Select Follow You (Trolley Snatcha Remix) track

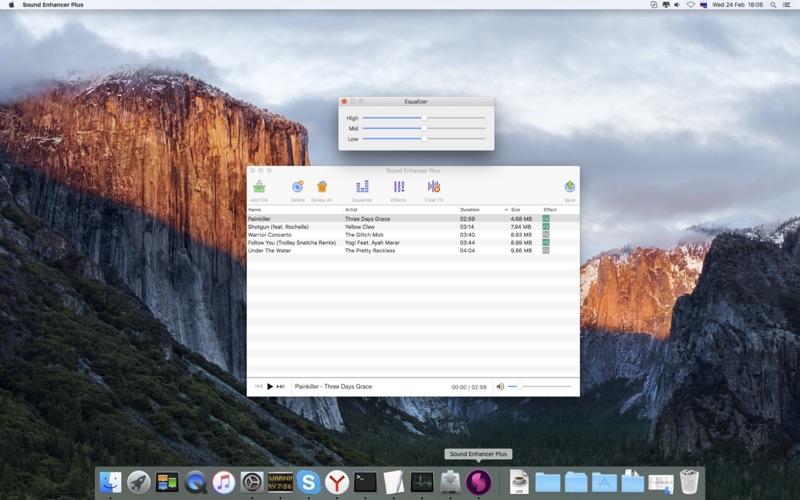tap(413, 242)
